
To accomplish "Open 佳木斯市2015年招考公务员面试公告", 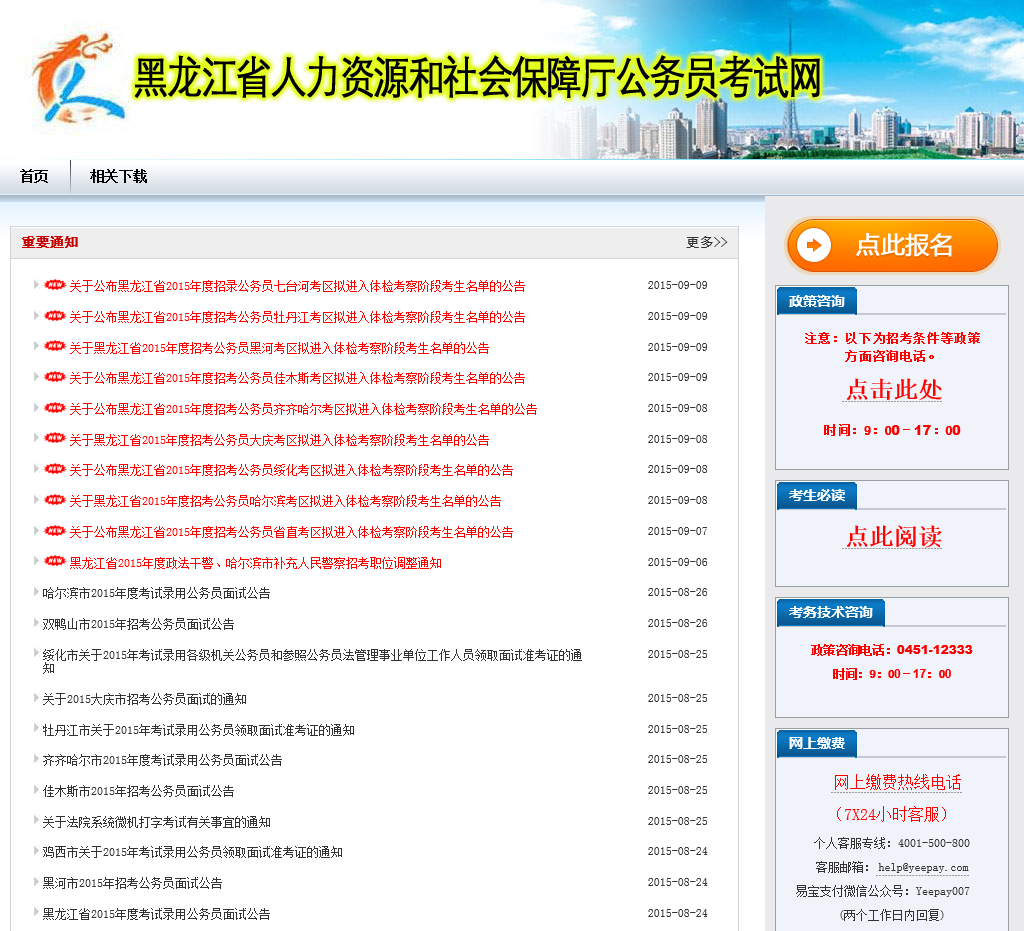I will pos(138,791).
